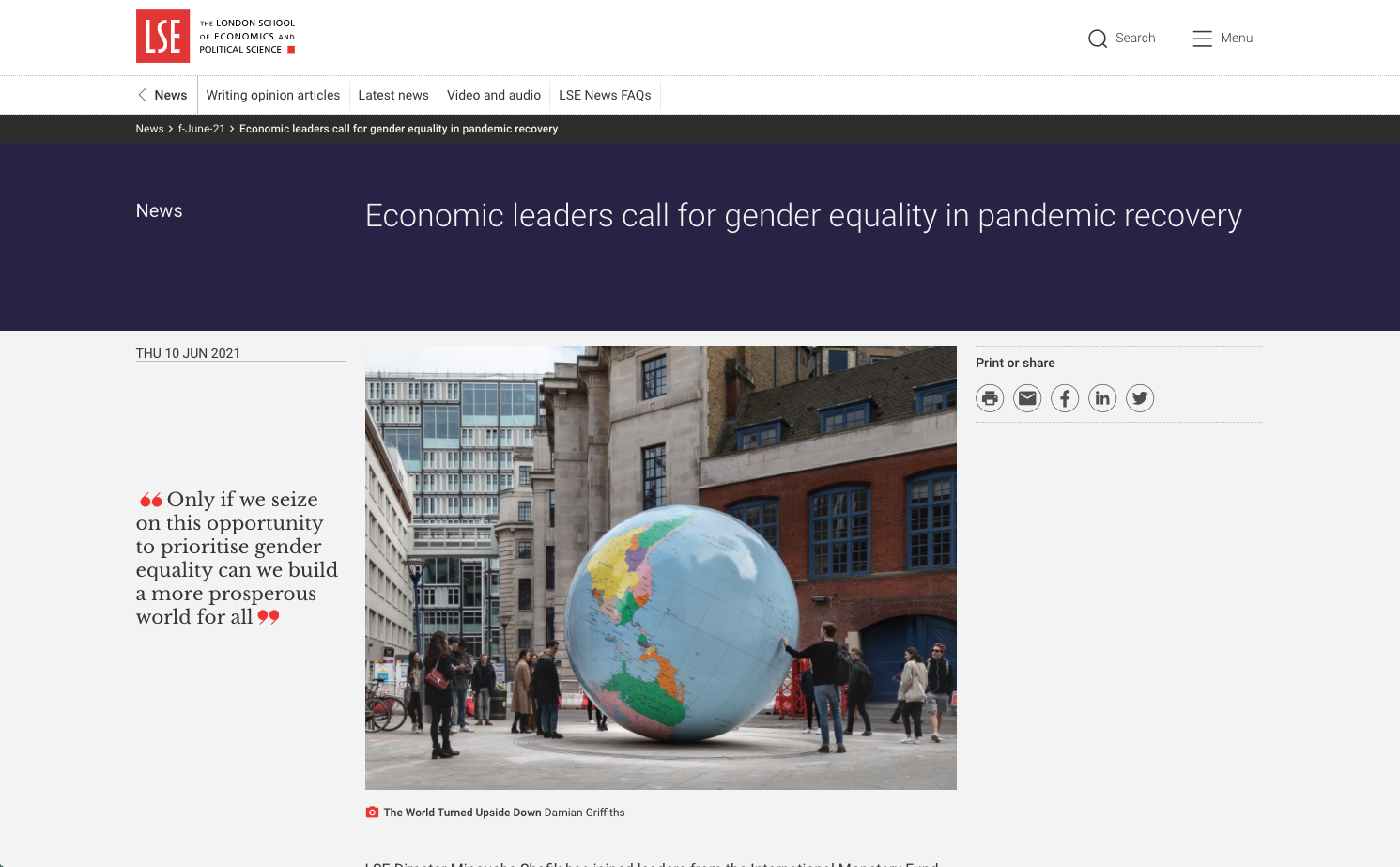Click the LSE logo to go home
1400x867 pixels.
point(163,36)
